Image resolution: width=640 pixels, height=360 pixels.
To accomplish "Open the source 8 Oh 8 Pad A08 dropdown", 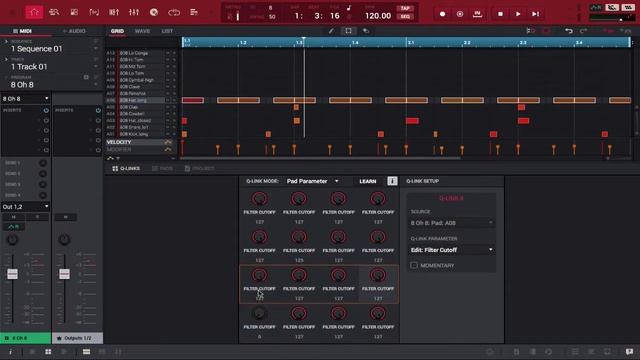I will 451,223.
